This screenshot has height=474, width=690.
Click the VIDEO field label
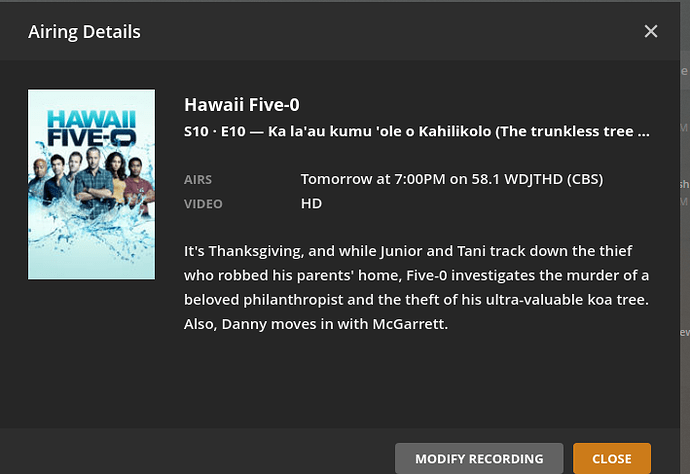pyautogui.click(x=202, y=203)
